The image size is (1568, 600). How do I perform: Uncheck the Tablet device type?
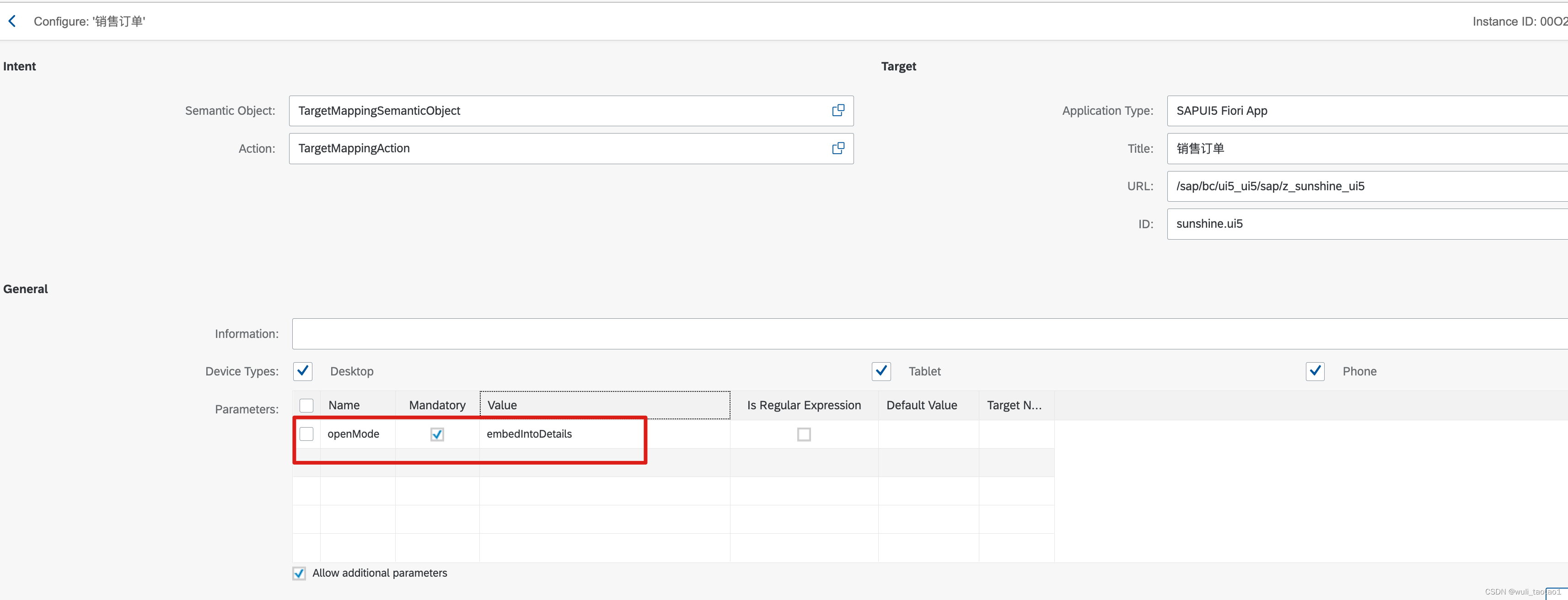point(881,370)
